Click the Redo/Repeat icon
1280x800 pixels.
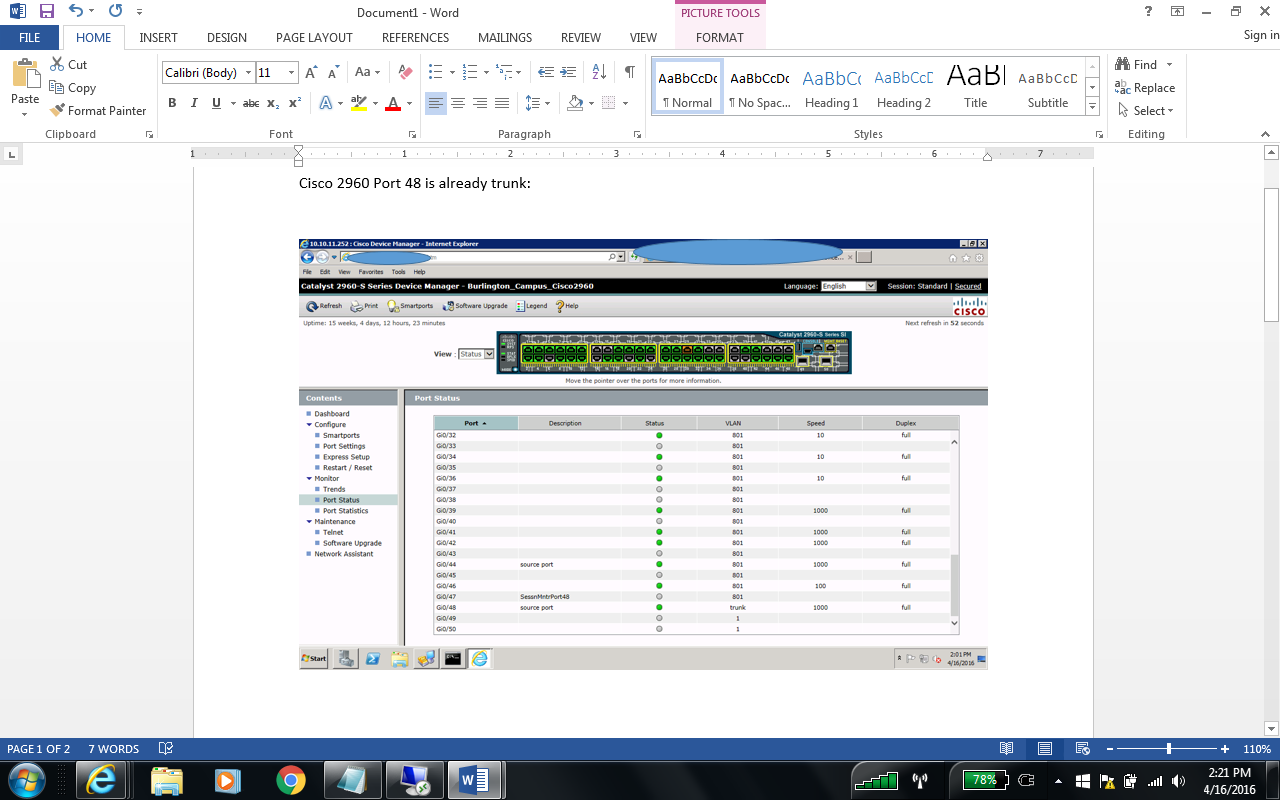[x=115, y=12]
